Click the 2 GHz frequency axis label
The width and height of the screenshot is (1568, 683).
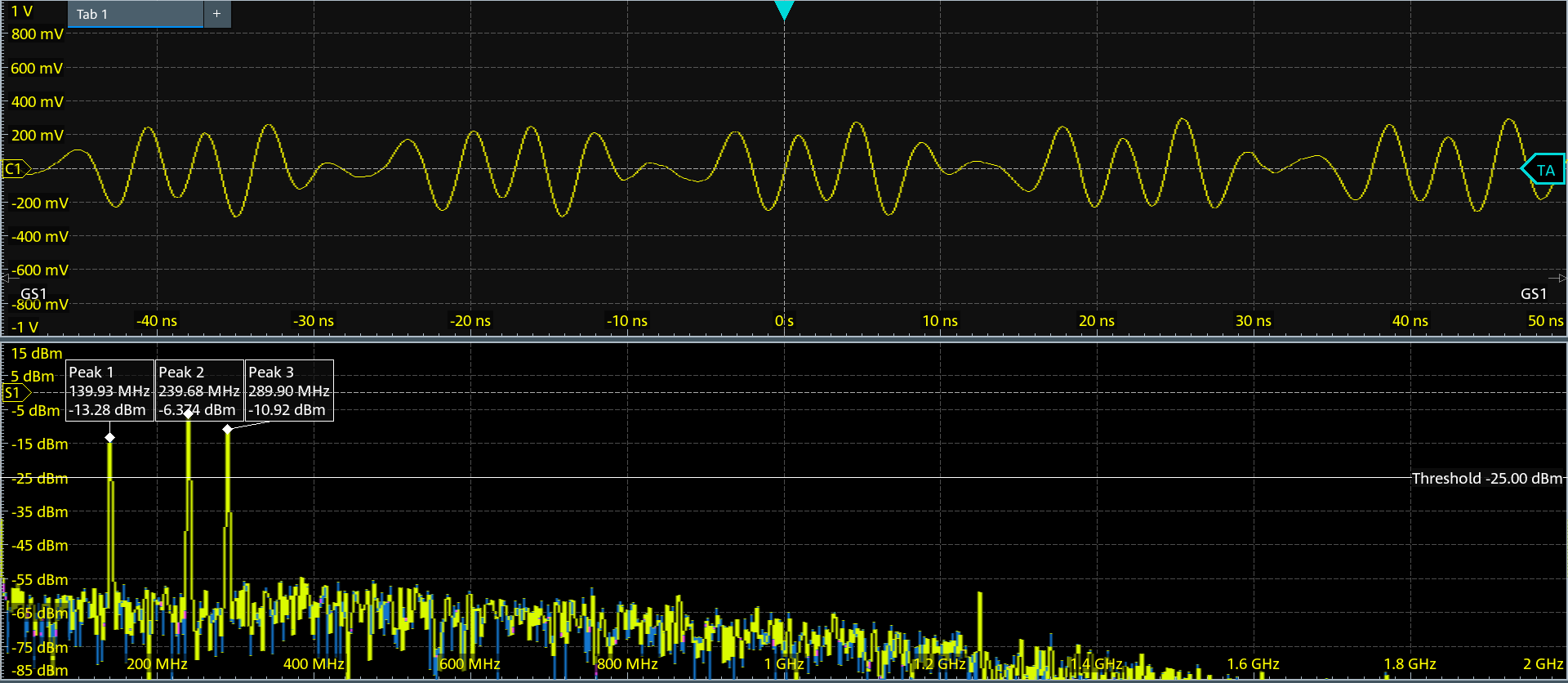click(1543, 664)
